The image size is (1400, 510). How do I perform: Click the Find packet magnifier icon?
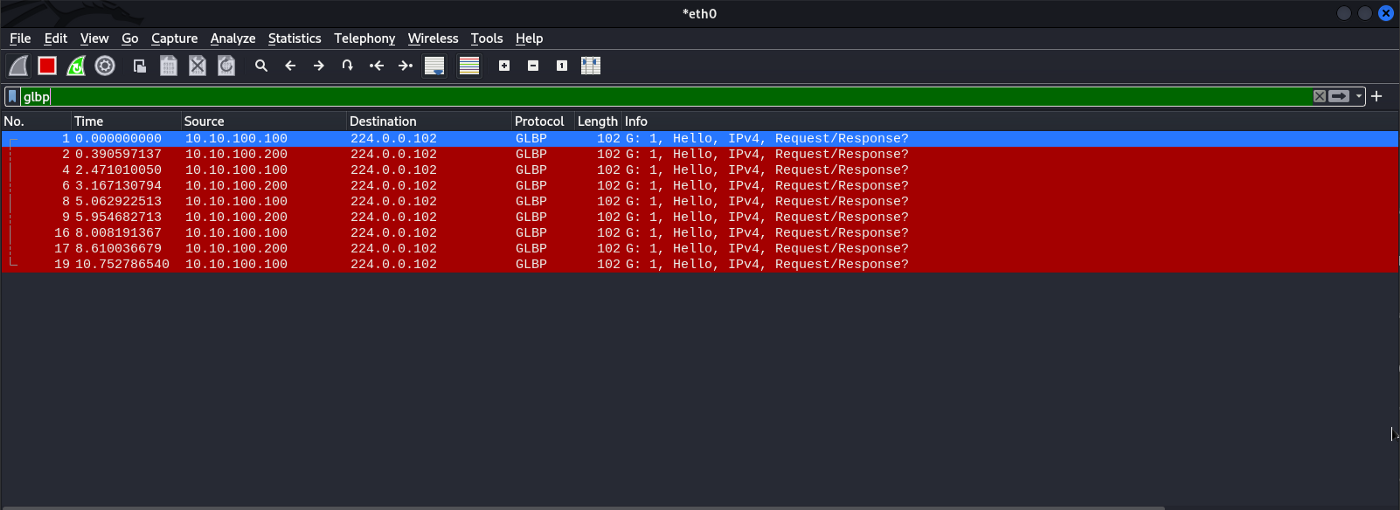click(261, 66)
